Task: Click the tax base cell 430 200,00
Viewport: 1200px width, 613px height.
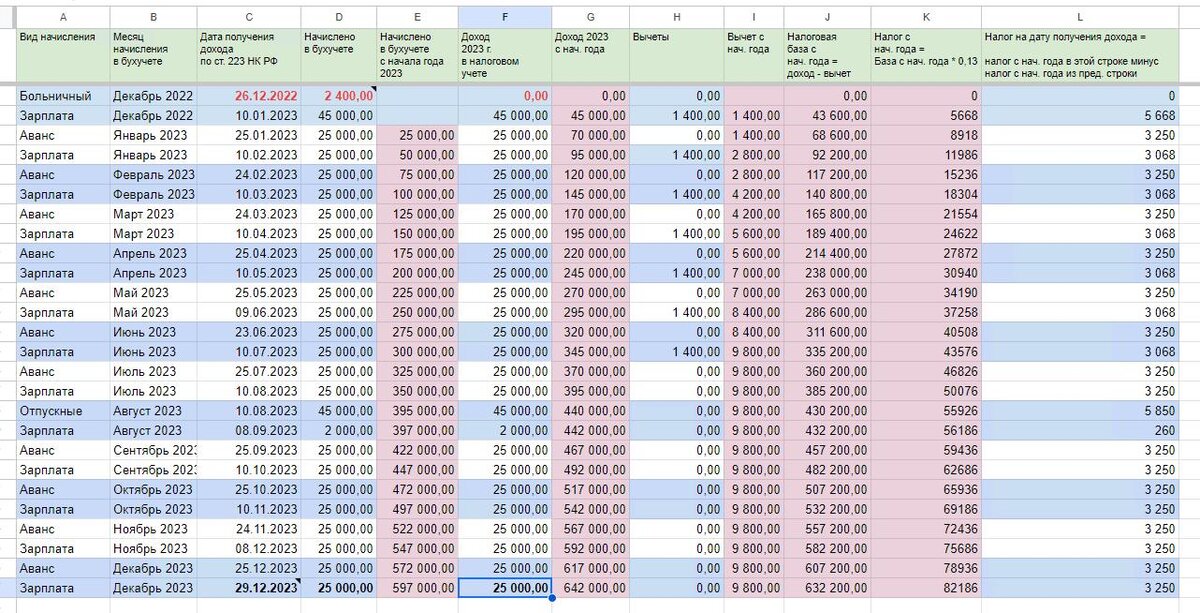Action: pyautogui.click(x=827, y=411)
